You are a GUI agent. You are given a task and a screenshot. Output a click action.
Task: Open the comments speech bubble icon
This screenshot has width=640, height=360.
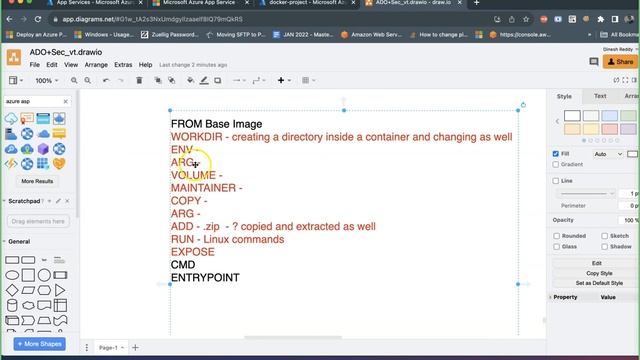pyautogui.click(x=594, y=62)
